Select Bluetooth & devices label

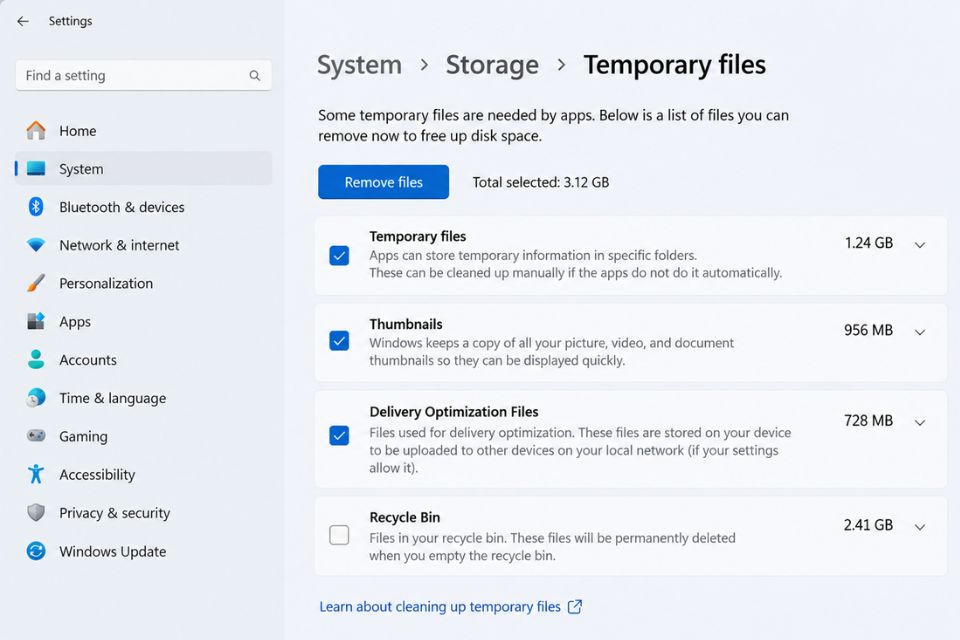[121, 207]
